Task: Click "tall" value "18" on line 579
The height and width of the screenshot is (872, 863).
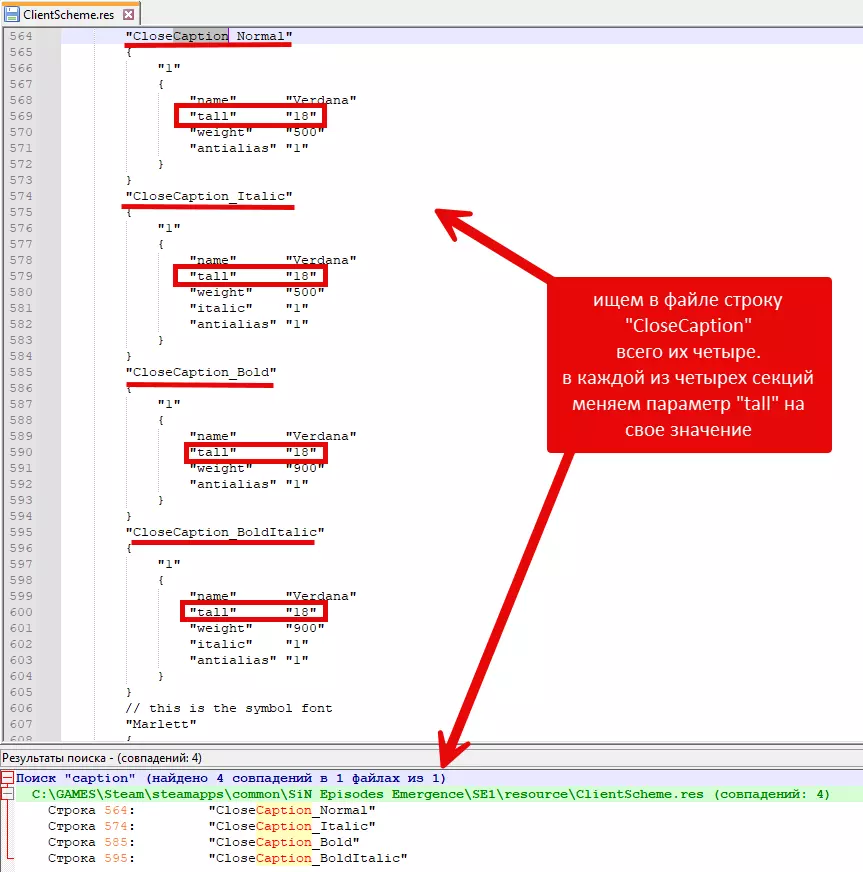Action: [x=301, y=276]
